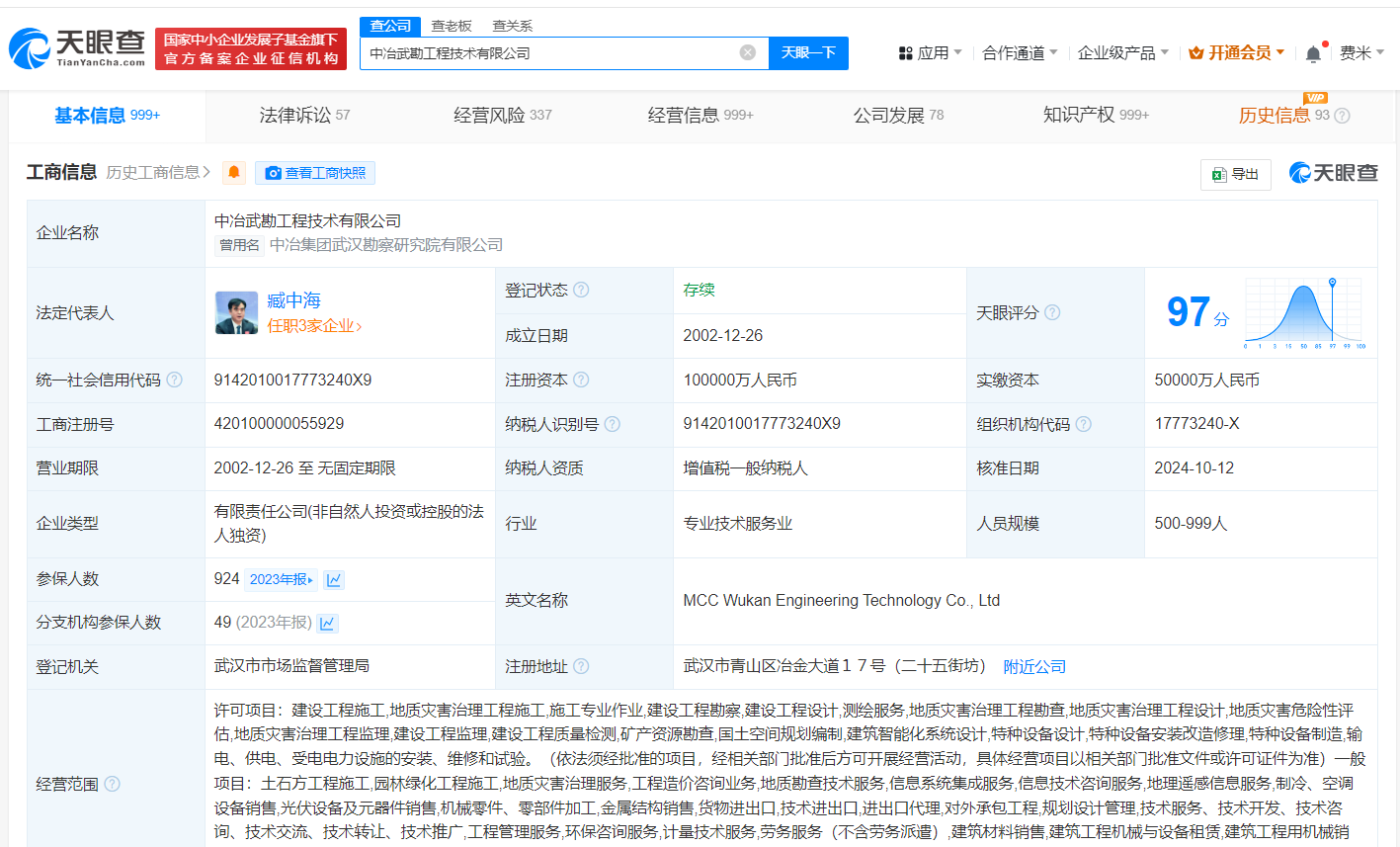Open the 知识产权 tab
Image resolution: width=1400 pixels, height=847 pixels.
click(1095, 116)
